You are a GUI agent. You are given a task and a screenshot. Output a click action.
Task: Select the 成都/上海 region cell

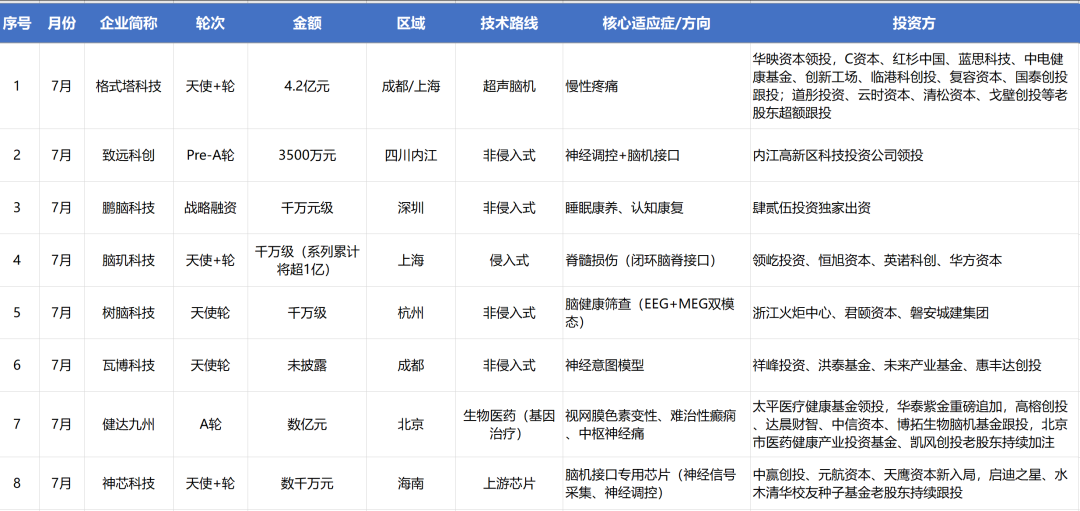411,87
